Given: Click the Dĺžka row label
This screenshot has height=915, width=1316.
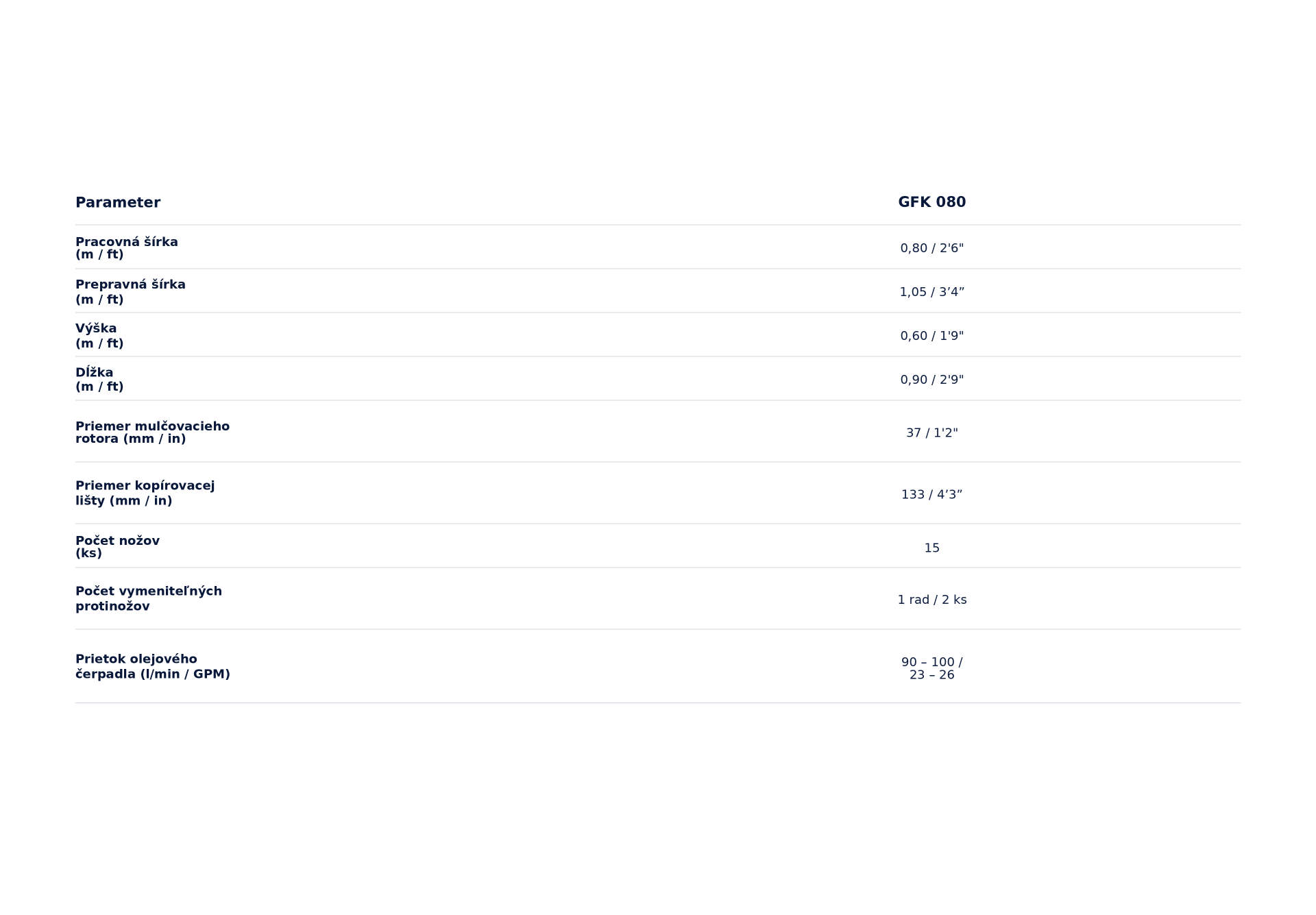Looking at the screenshot, I should click(x=99, y=380).
